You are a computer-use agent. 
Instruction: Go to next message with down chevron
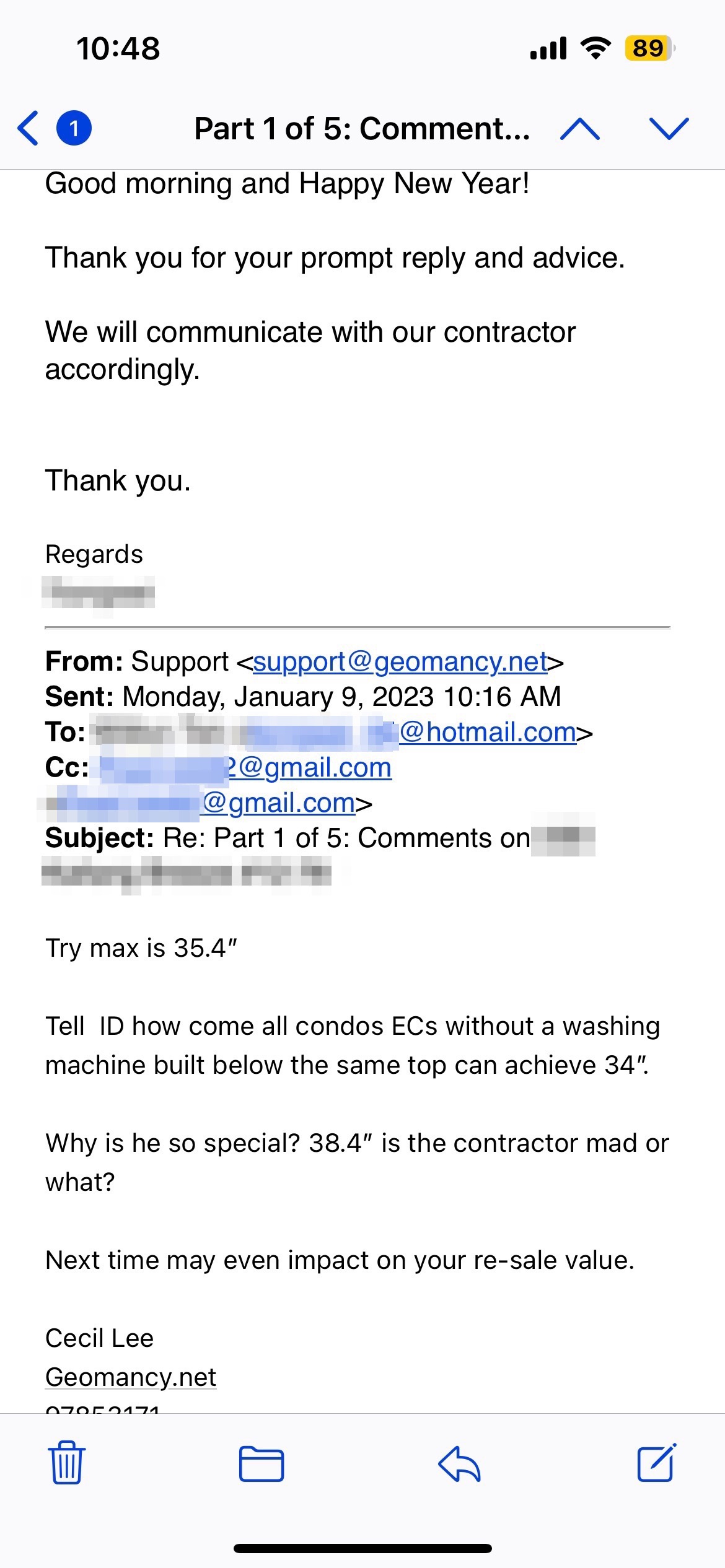coord(669,128)
